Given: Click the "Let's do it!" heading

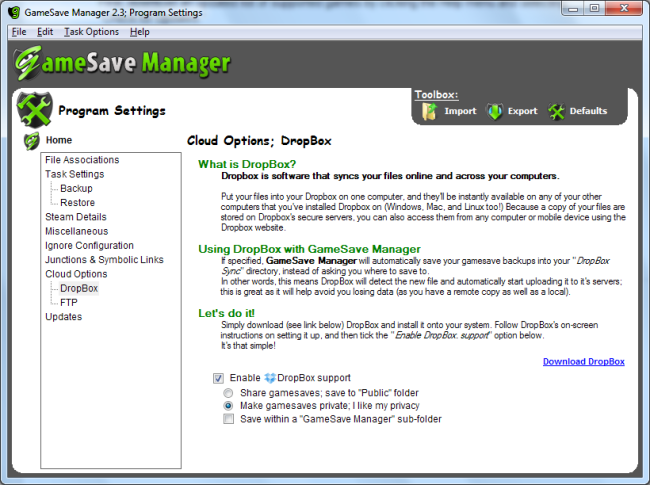Looking at the screenshot, I should click(226, 313).
